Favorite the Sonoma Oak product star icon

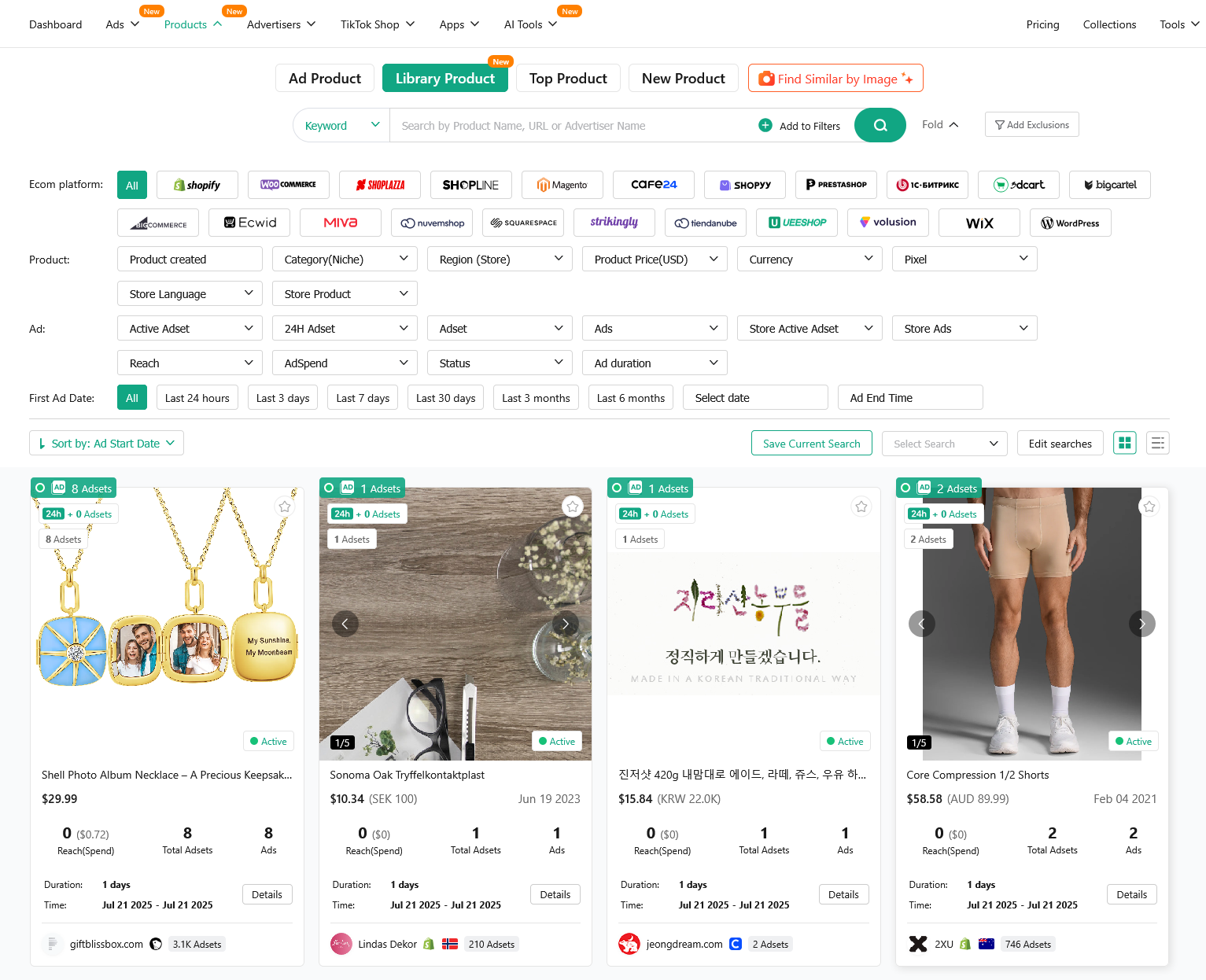point(573,507)
